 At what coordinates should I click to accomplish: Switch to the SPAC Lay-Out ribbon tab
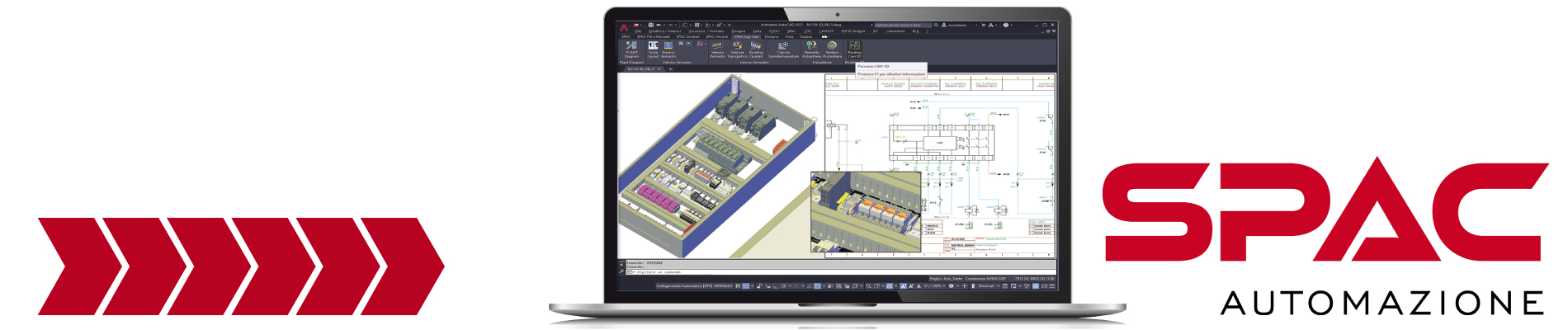click(x=746, y=37)
